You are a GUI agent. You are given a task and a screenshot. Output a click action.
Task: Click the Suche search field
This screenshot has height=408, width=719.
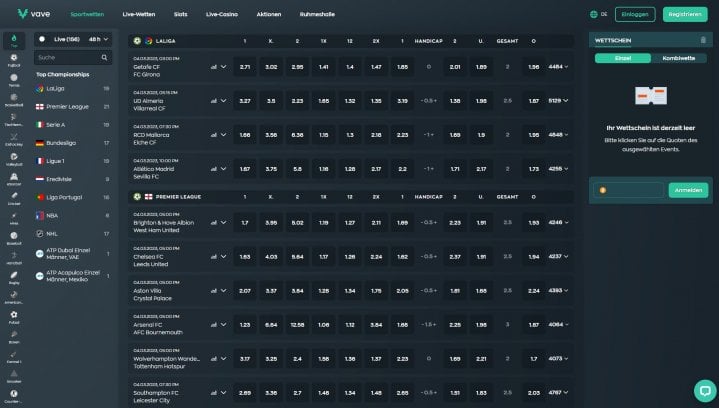tap(72, 57)
